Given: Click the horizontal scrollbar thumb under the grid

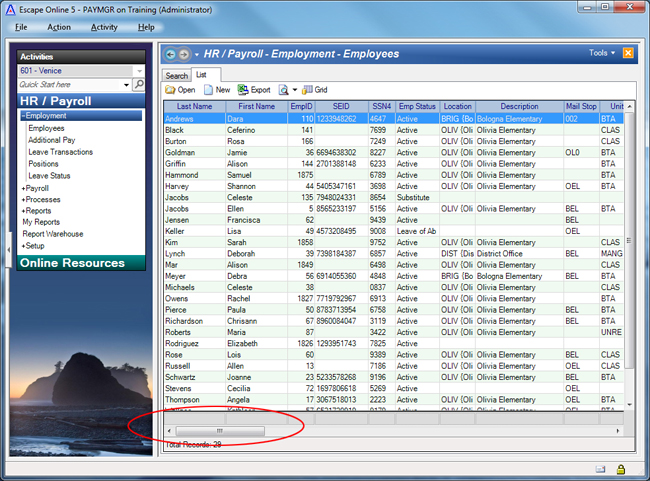Looking at the screenshot, I should point(220,431).
